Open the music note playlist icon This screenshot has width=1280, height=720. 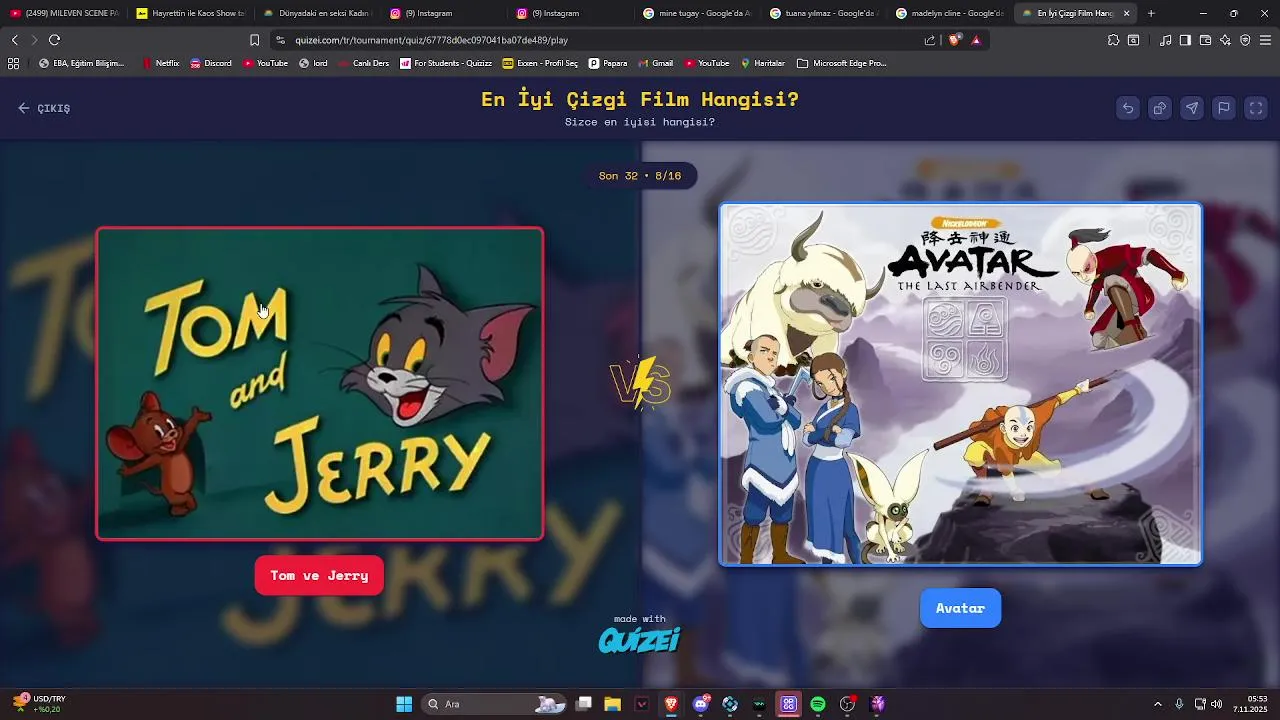pos(1165,40)
